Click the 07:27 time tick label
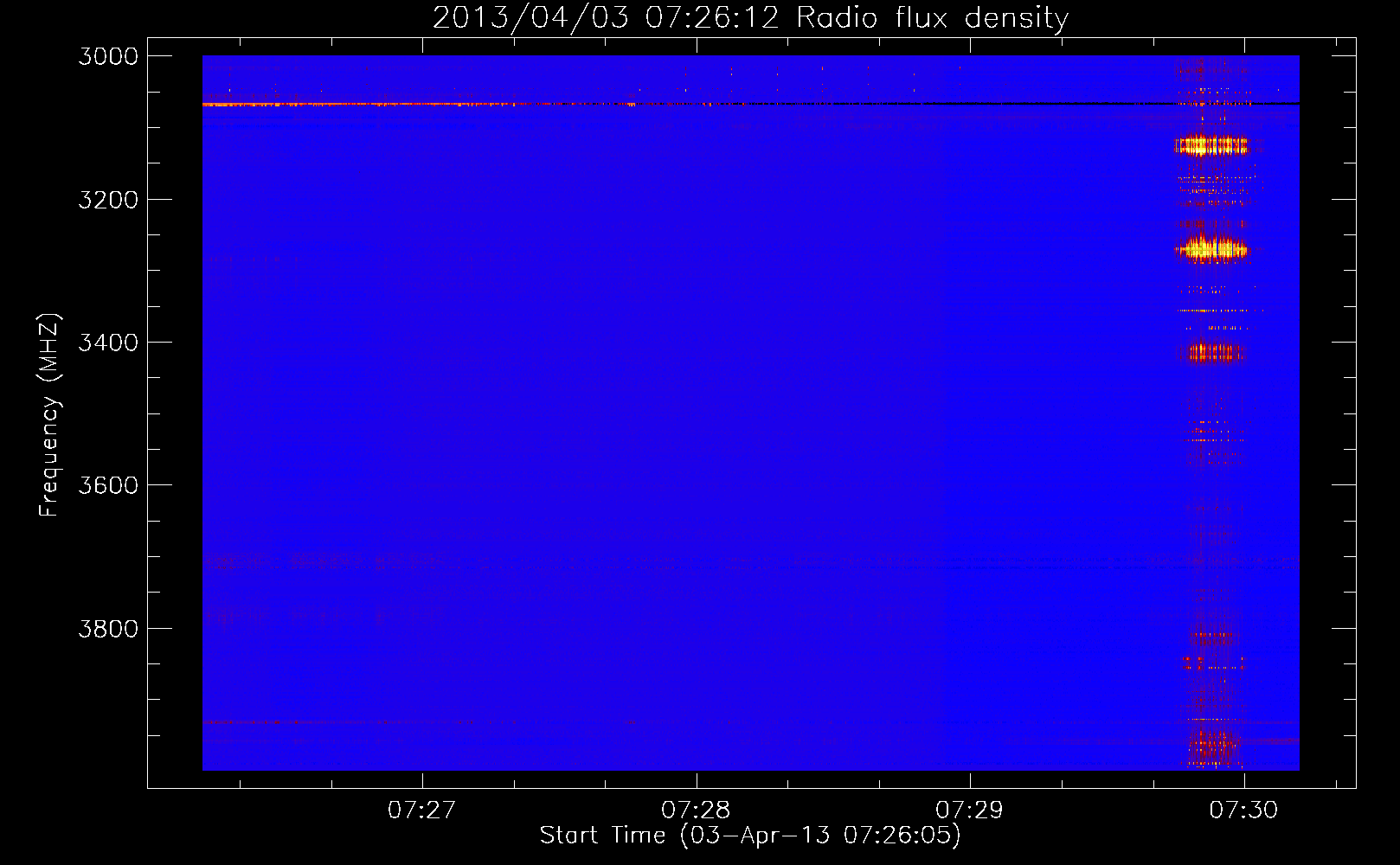Viewport: 1400px width, 865px height. (421, 810)
